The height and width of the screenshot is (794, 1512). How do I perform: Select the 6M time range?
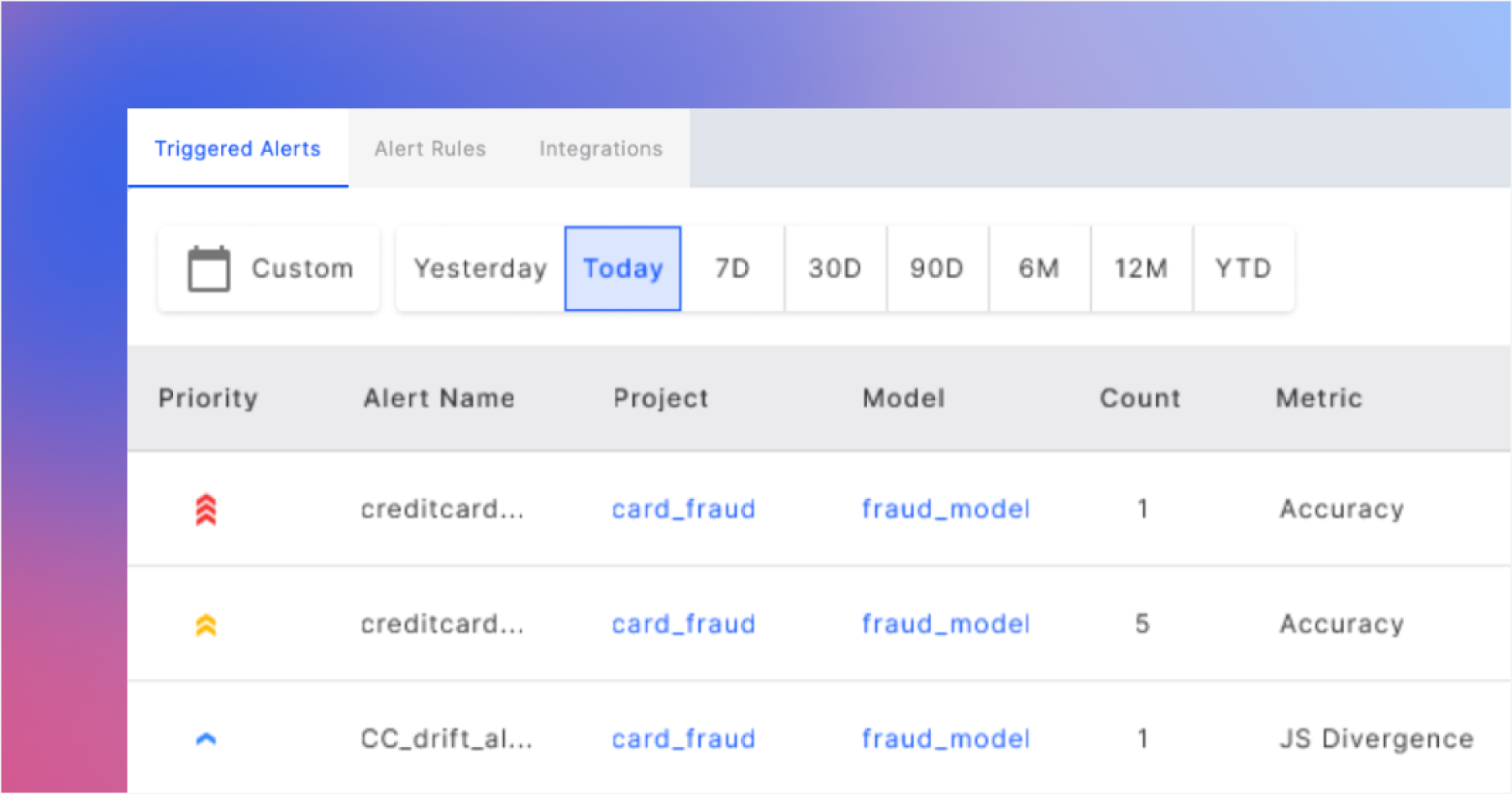tap(1039, 268)
